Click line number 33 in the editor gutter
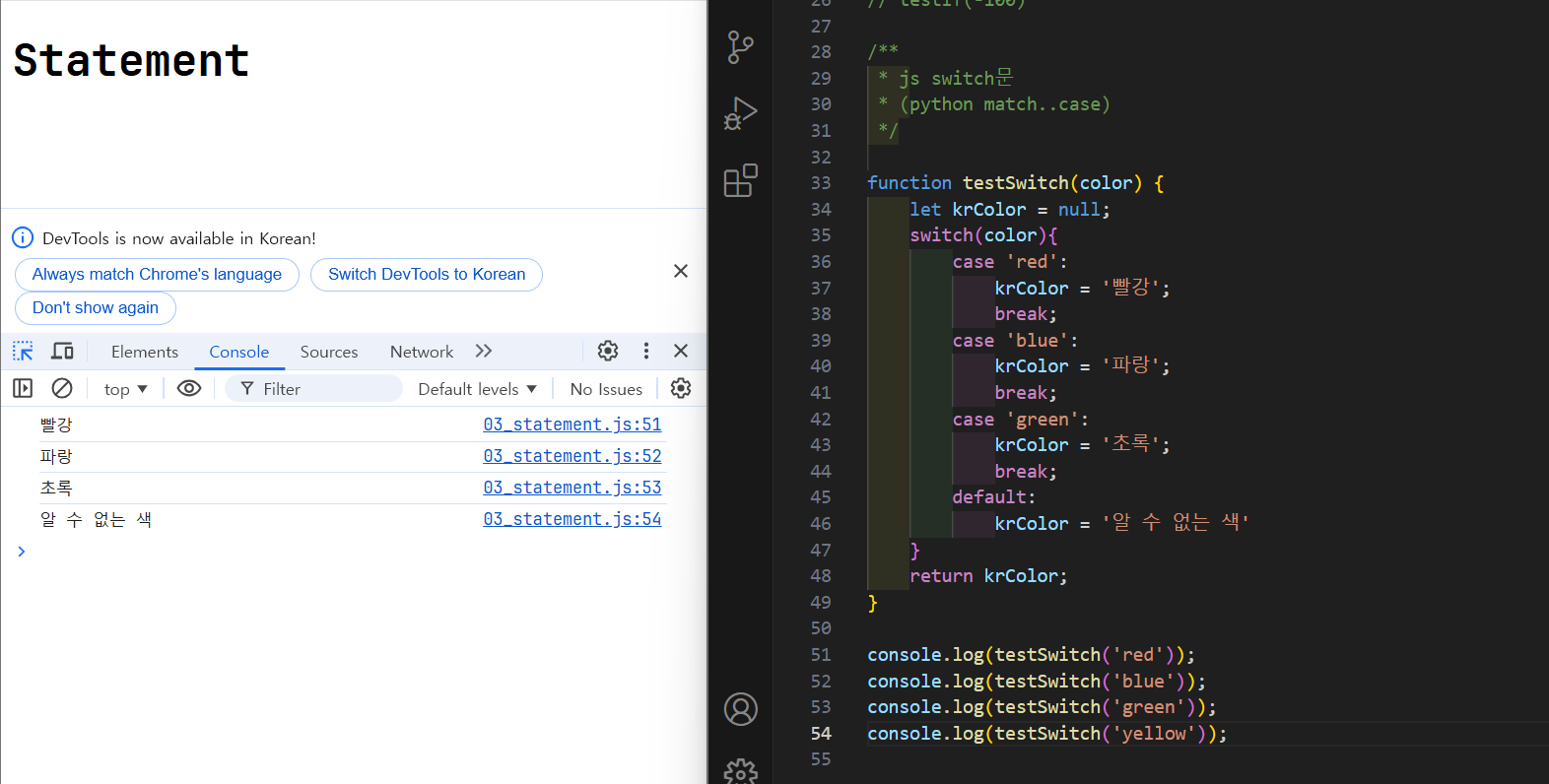The width and height of the screenshot is (1549, 784). tap(821, 183)
